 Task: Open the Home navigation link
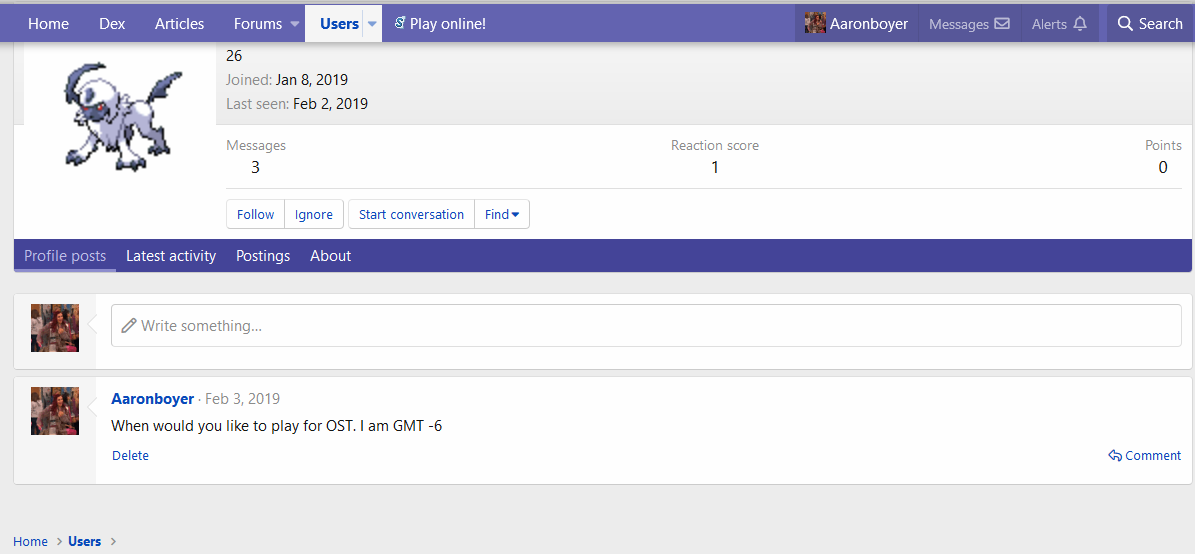48,24
